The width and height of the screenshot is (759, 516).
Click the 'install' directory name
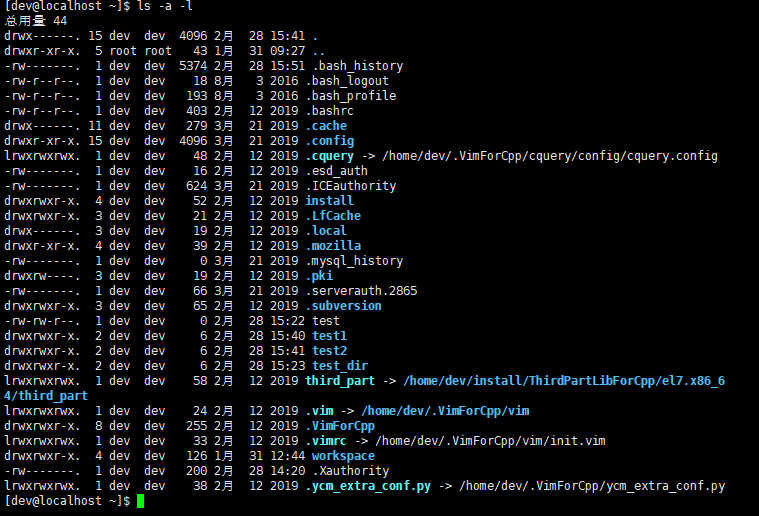point(330,201)
